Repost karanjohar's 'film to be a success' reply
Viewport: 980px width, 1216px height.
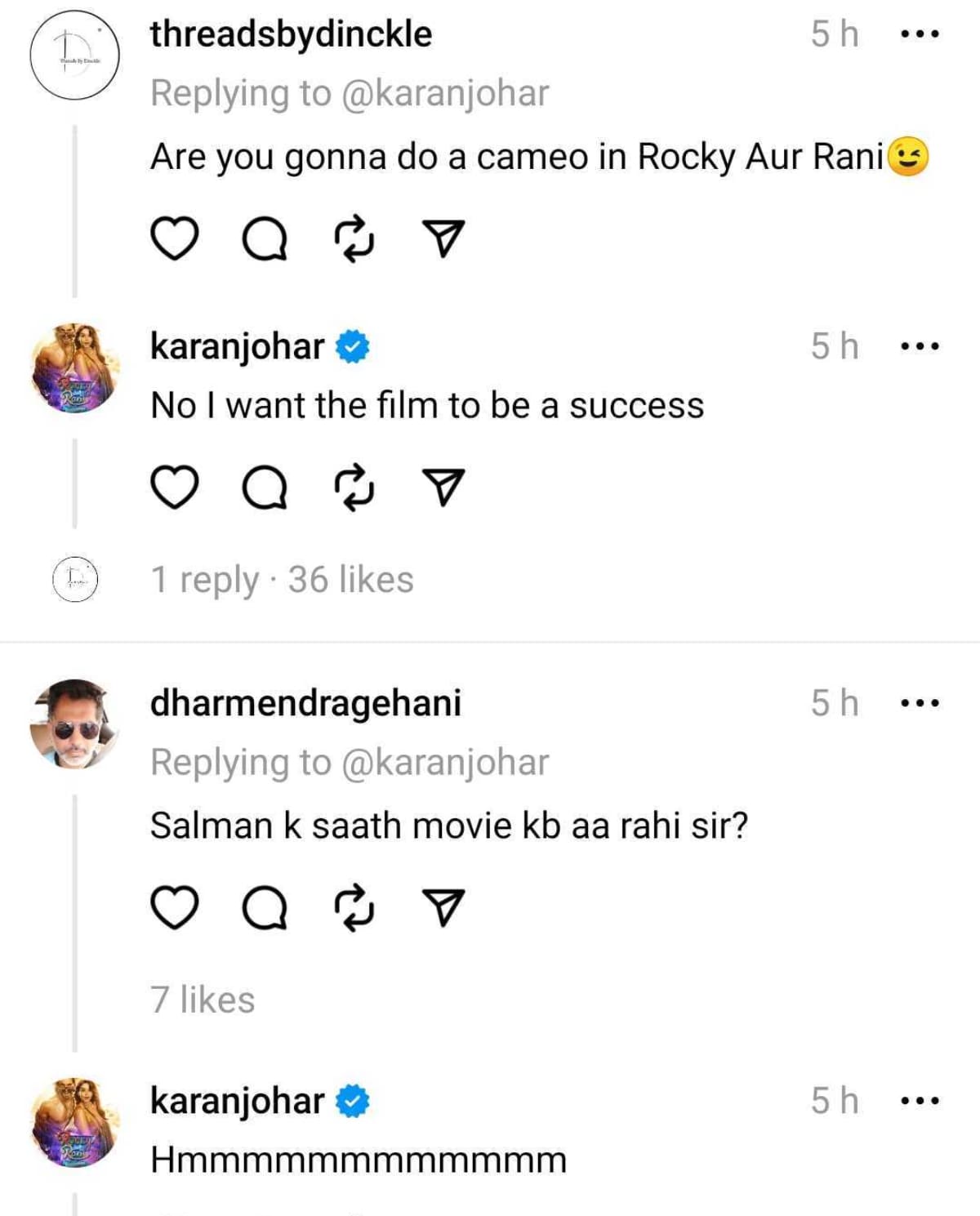pos(354,488)
